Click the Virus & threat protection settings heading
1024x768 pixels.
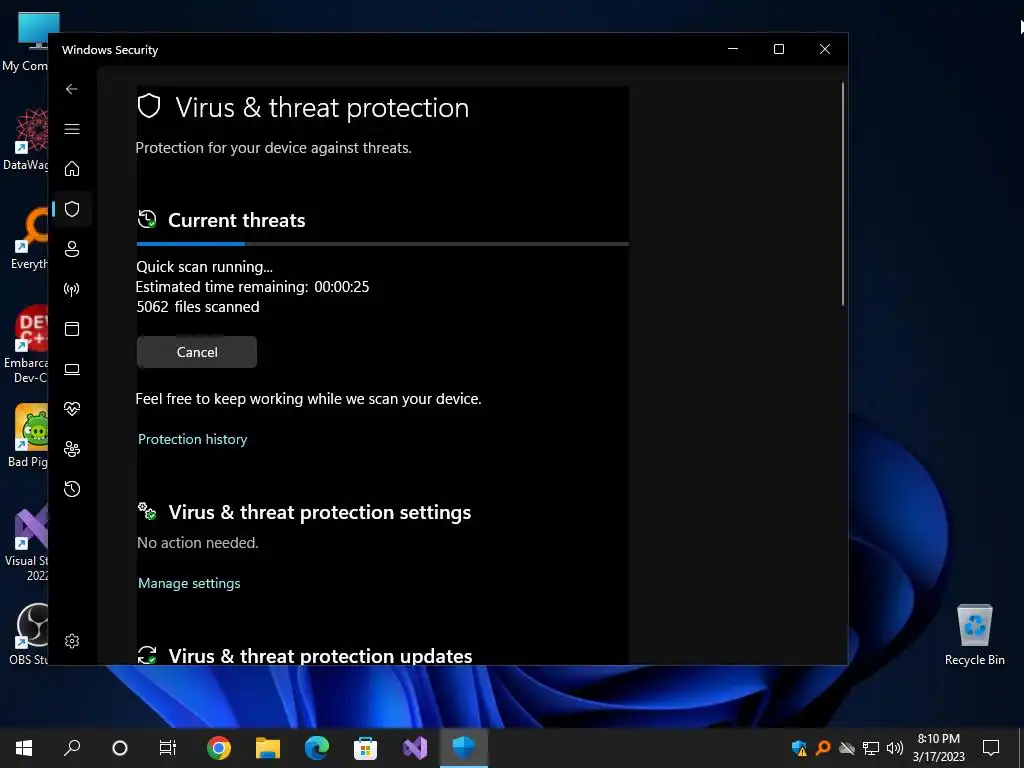click(319, 512)
